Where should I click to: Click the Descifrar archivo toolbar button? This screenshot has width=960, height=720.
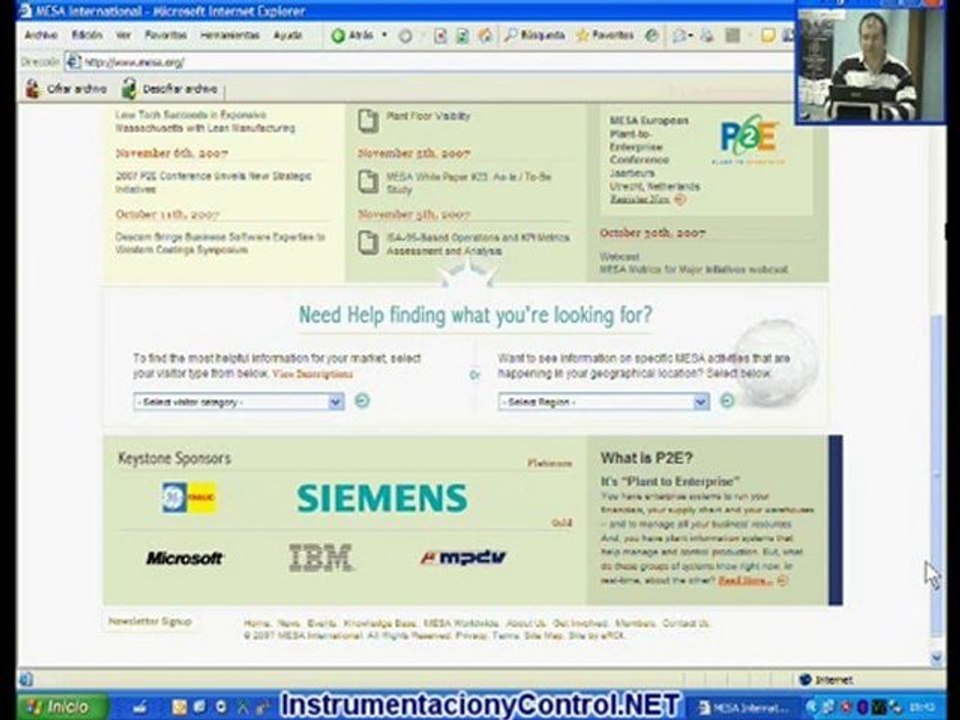click(170, 89)
